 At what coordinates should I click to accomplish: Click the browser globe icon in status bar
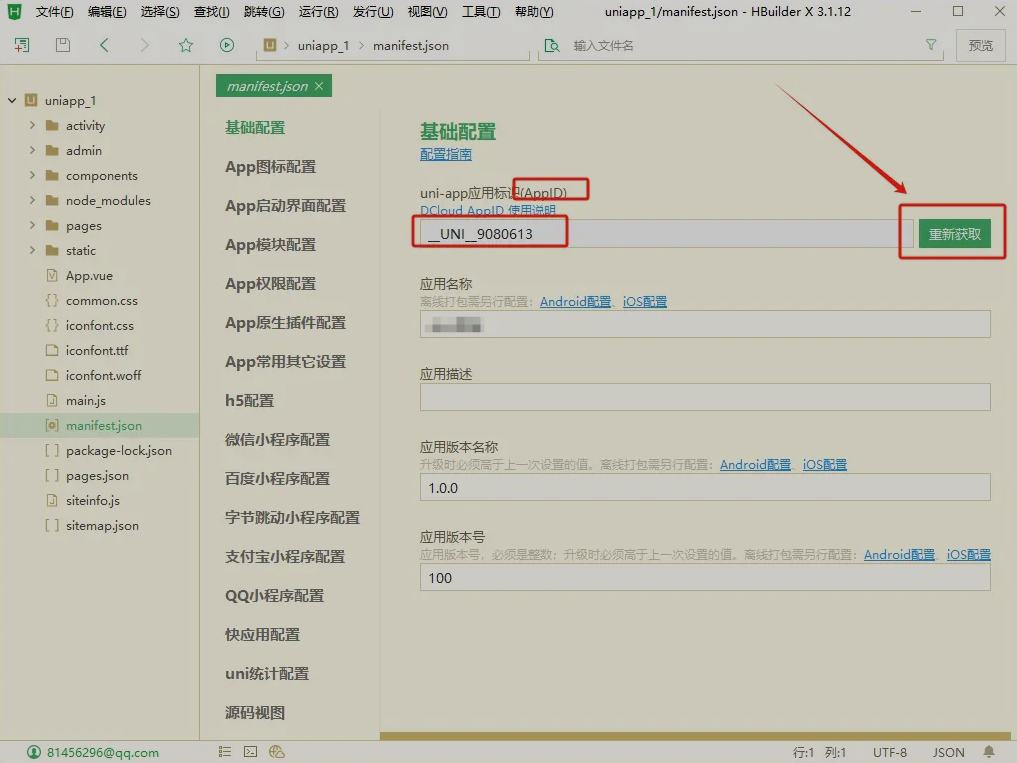(277, 752)
